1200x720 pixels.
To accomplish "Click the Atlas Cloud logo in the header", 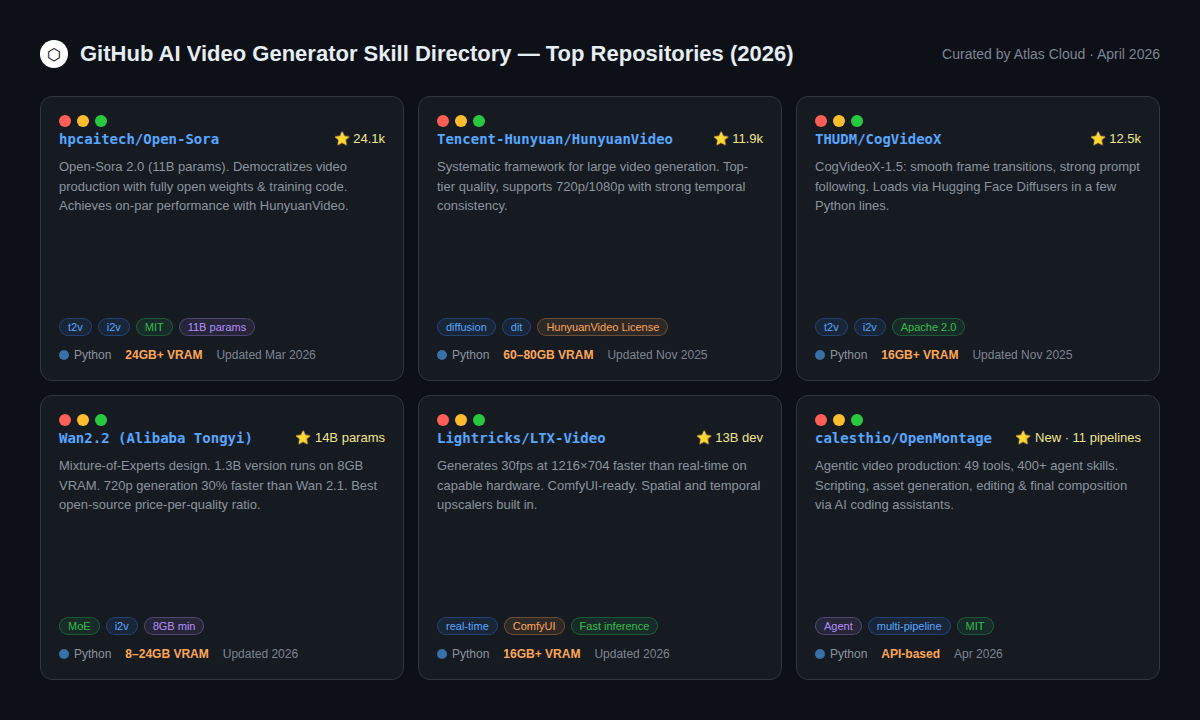I will (x=53, y=54).
